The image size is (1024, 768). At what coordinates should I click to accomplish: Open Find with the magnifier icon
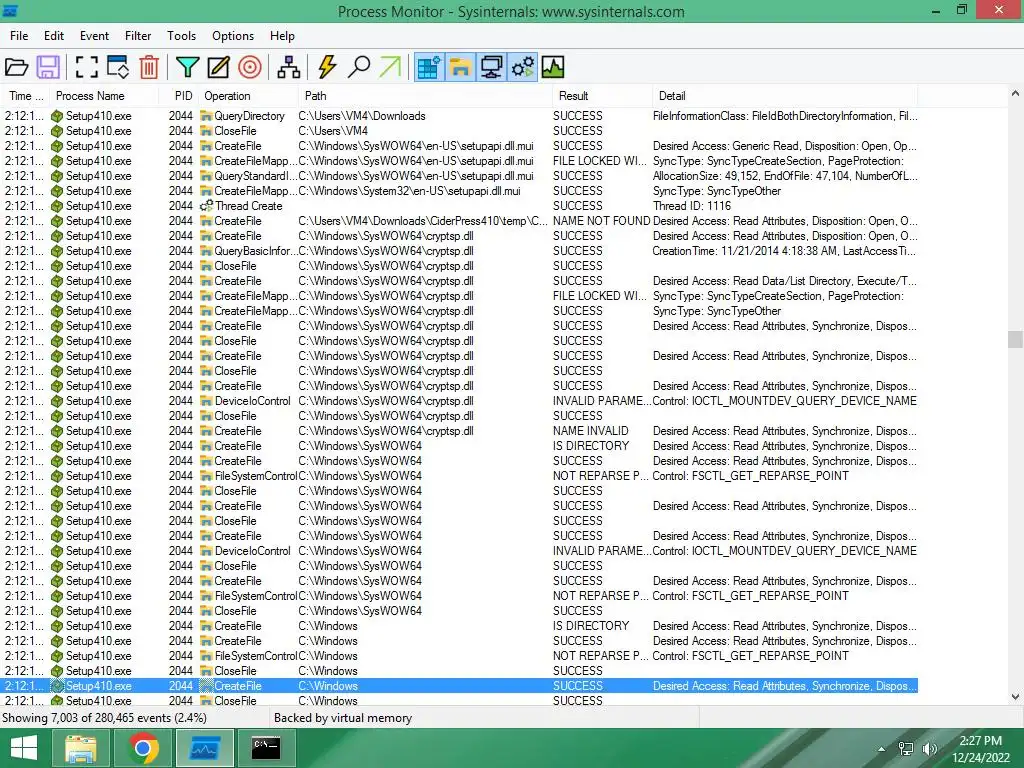tap(359, 67)
